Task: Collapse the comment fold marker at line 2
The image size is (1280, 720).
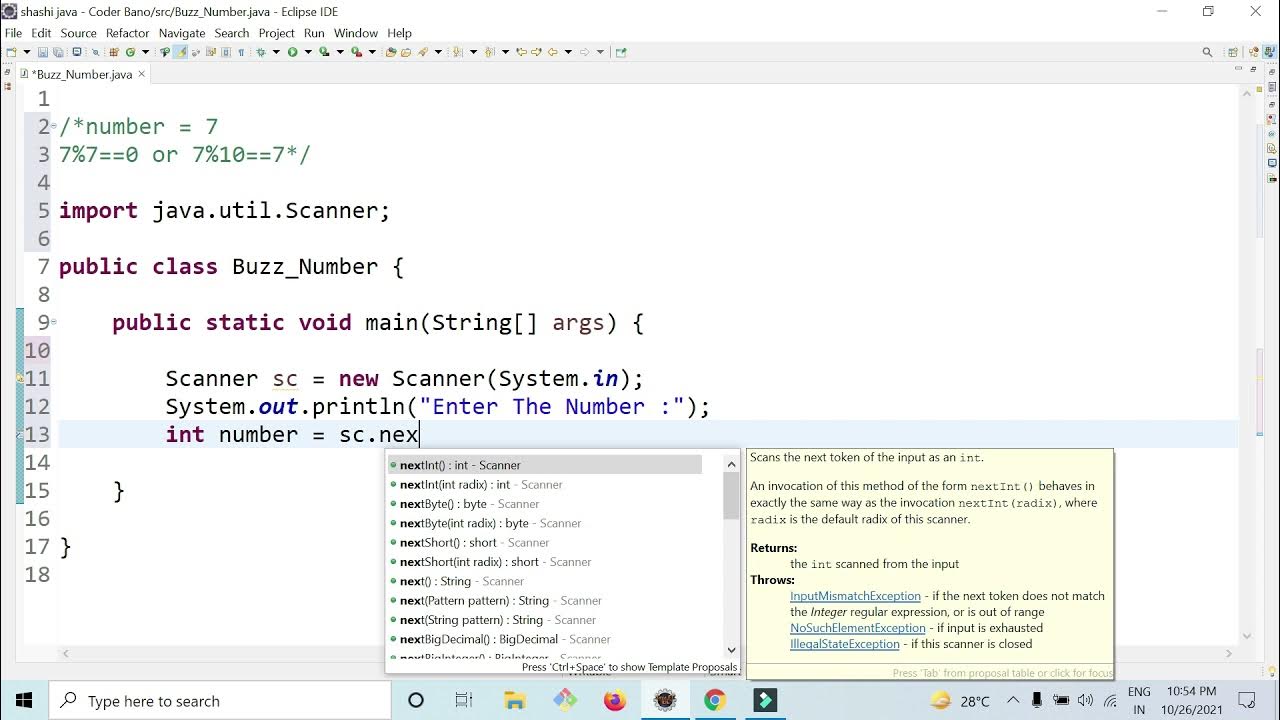Action: coord(53,126)
